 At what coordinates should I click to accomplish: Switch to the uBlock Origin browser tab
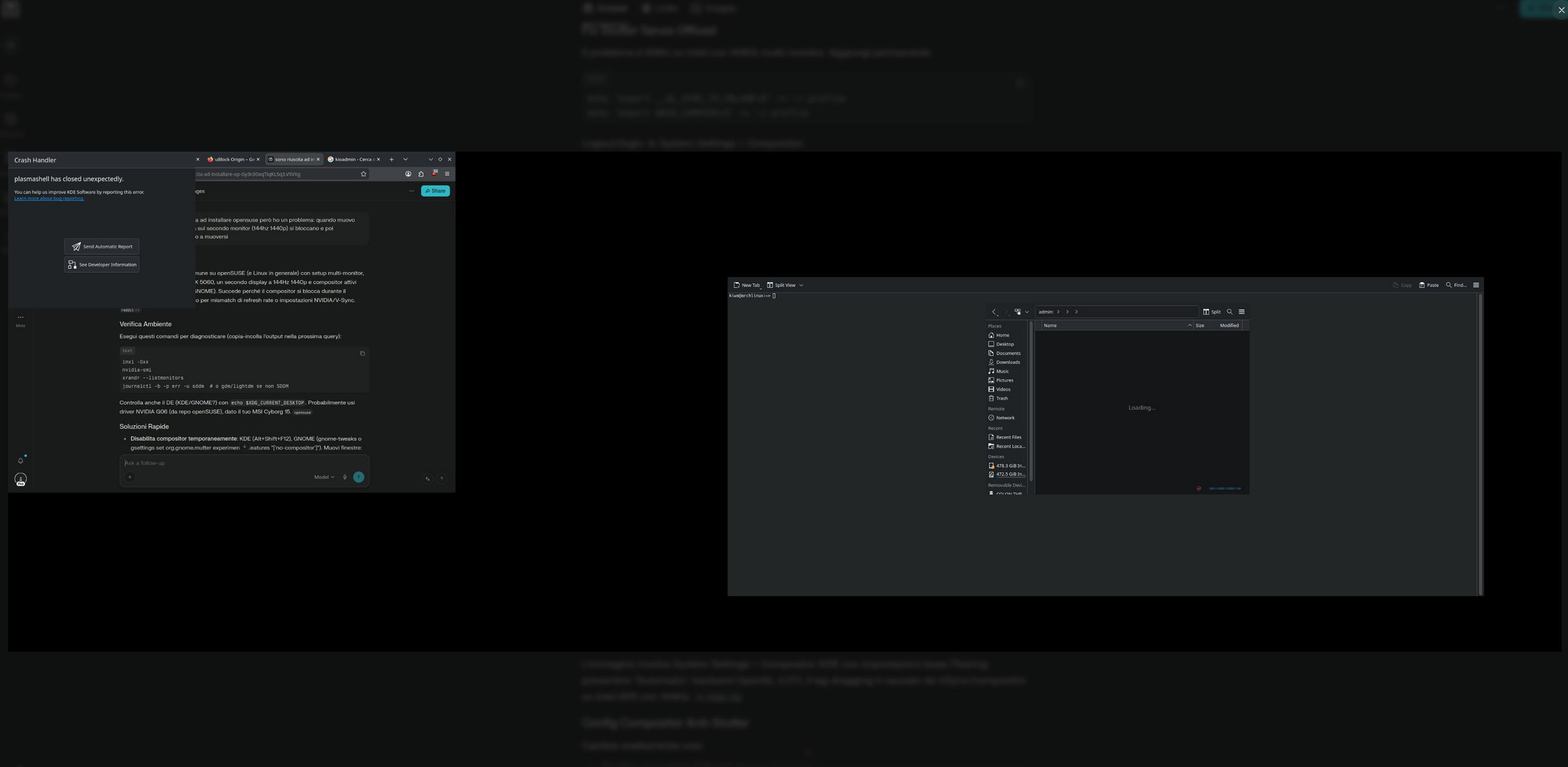[231, 159]
